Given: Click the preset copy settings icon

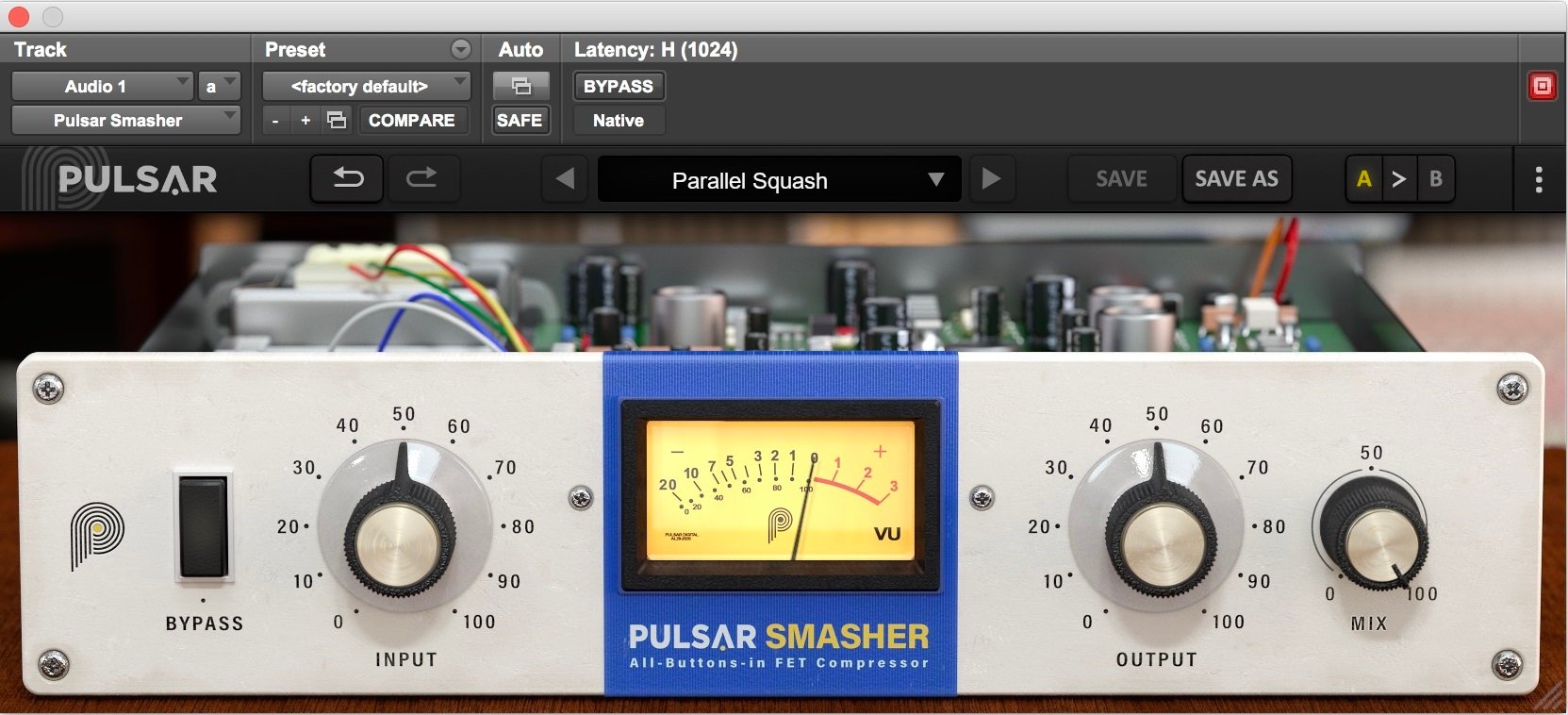Looking at the screenshot, I should tap(337, 120).
